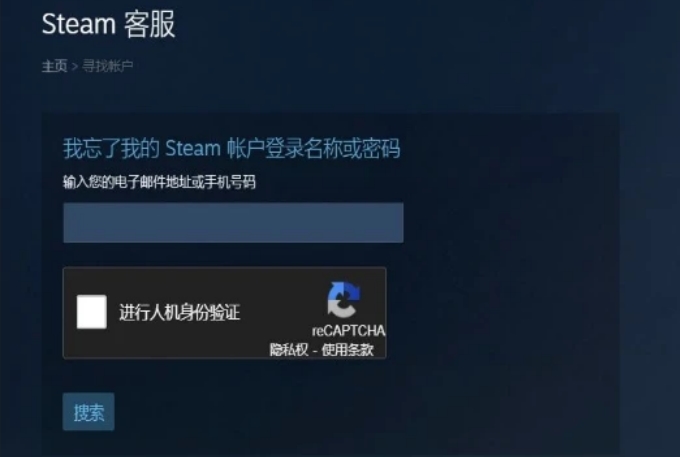This screenshot has height=457, width=680.
Task: Tick the 进行人机身份验证 checkbox
Action: click(x=92, y=312)
